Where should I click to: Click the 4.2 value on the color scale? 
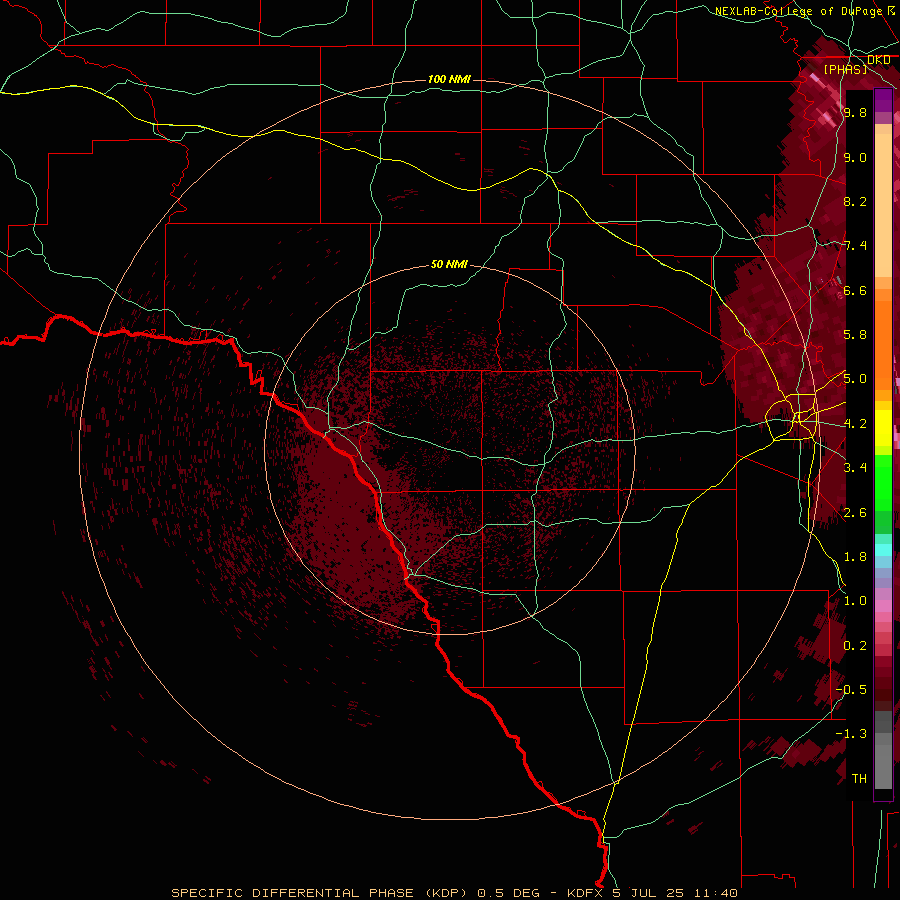pyautogui.click(x=855, y=424)
